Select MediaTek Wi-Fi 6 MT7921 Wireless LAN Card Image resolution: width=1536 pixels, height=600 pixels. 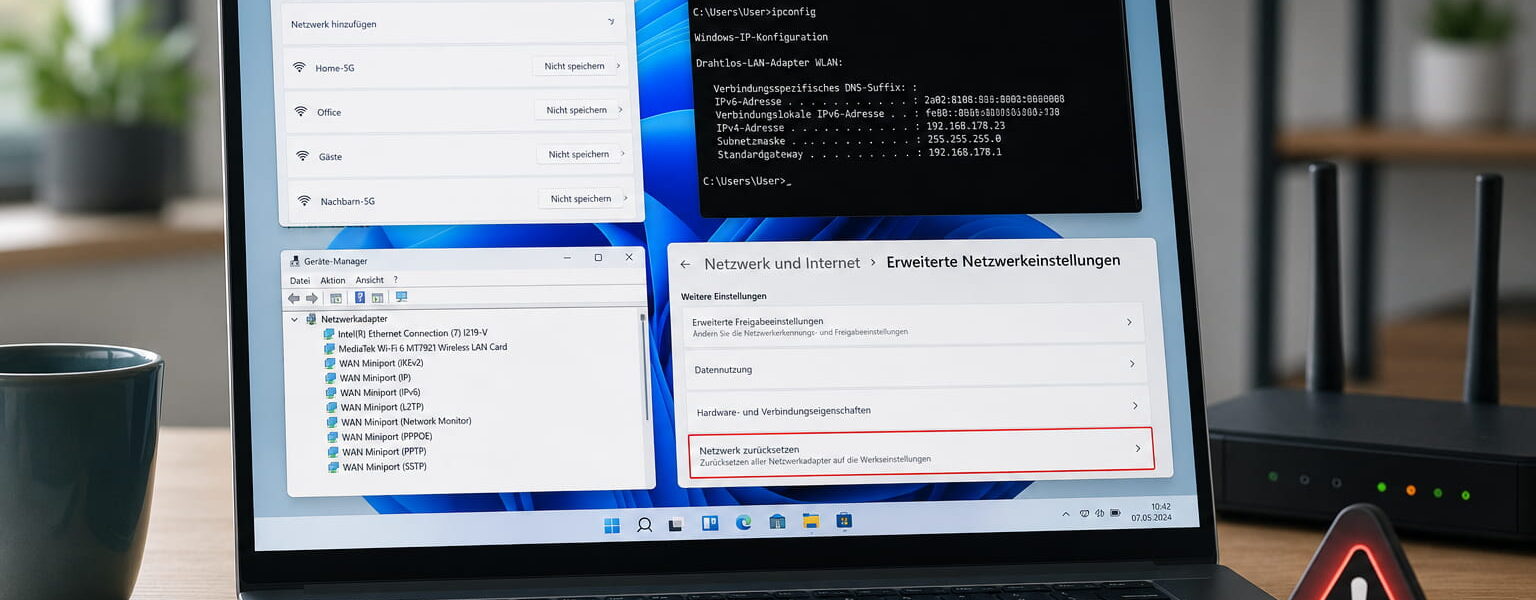[422, 348]
